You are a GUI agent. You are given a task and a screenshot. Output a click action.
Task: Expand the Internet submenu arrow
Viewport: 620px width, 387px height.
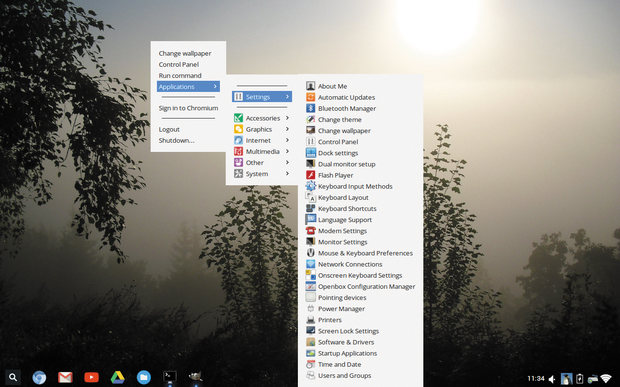click(x=287, y=140)
